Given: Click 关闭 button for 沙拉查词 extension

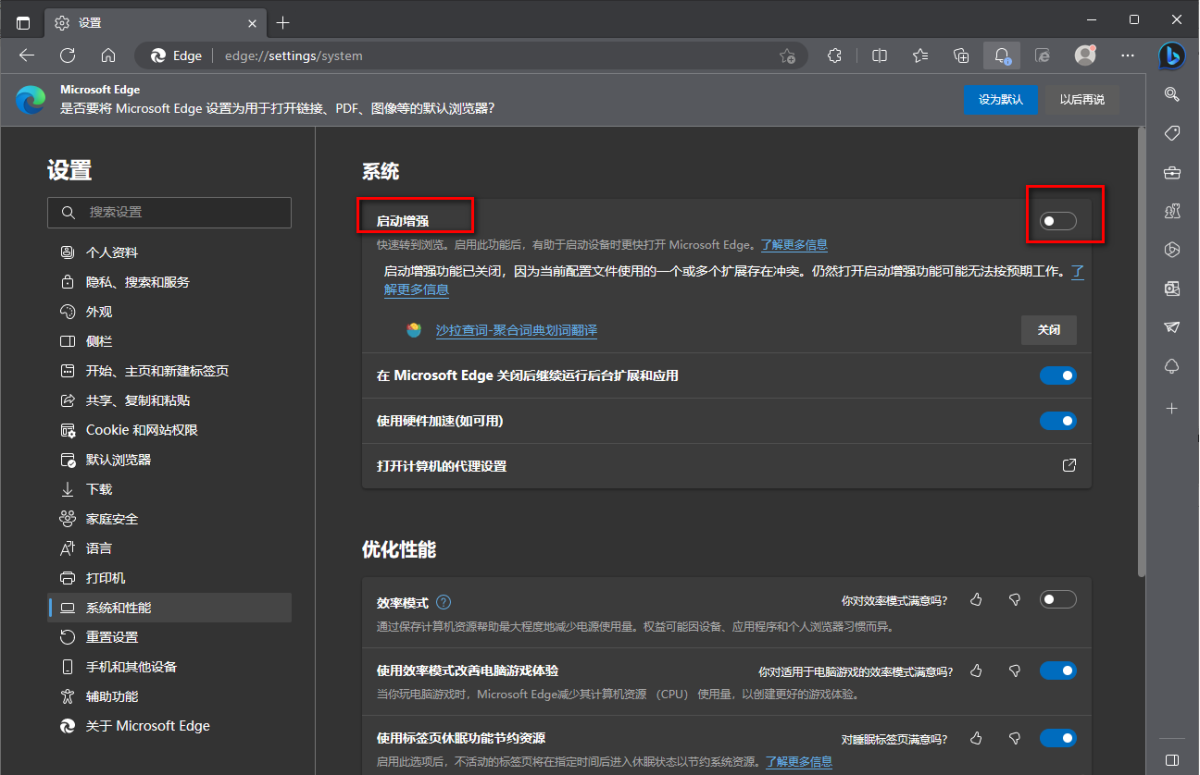Looking at the screenshot, I should [1049, 330].
